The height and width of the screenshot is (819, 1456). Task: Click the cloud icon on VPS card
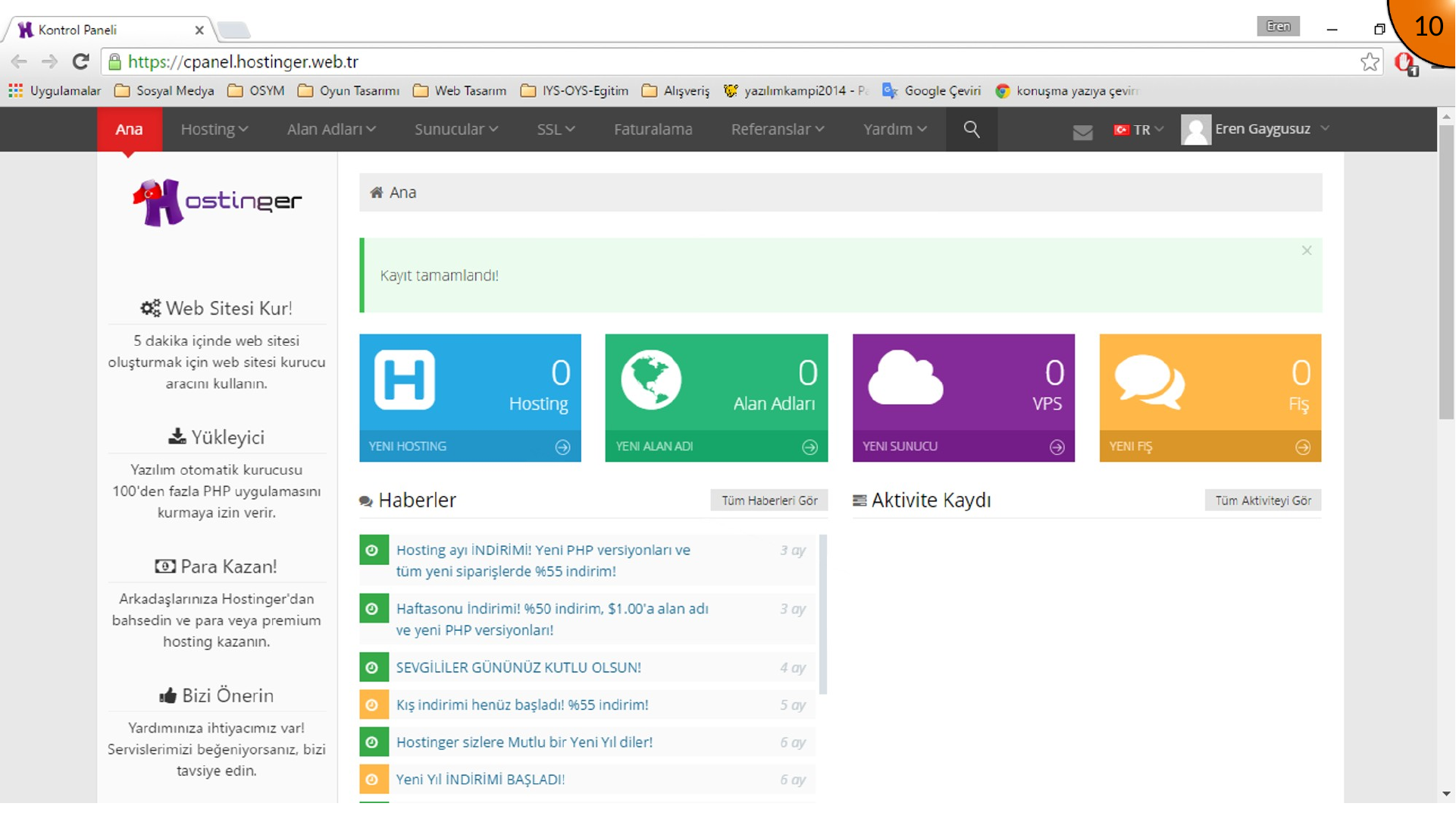pos(906,378)
